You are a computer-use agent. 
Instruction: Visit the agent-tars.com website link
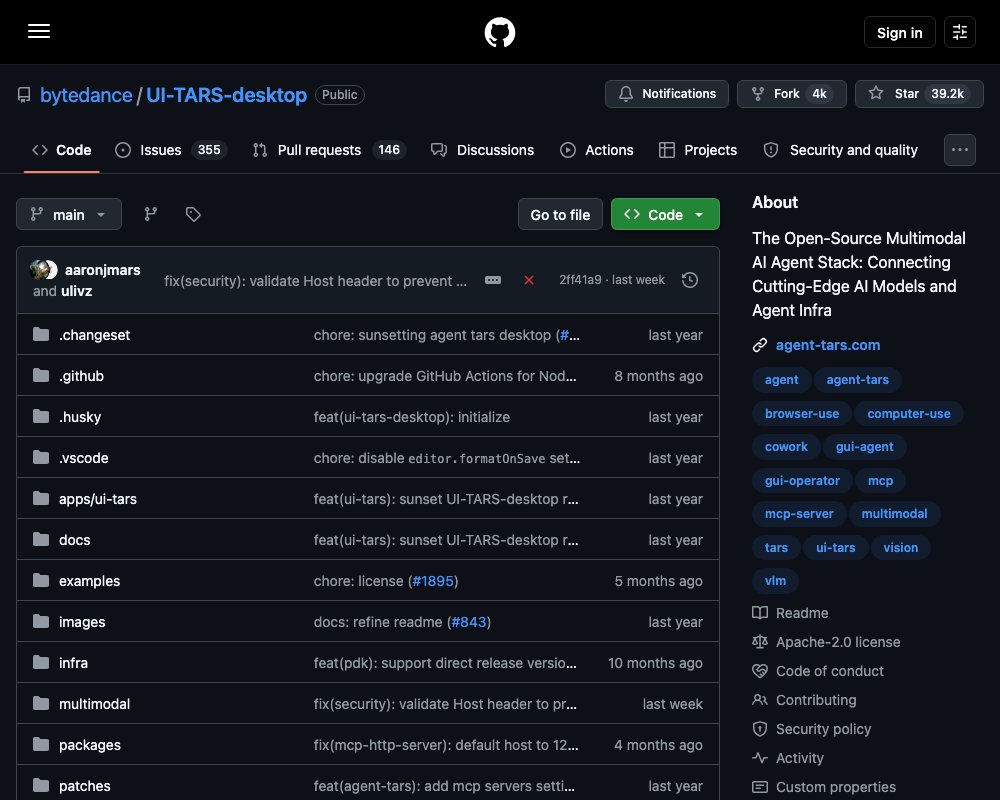[x=828, y=345]
